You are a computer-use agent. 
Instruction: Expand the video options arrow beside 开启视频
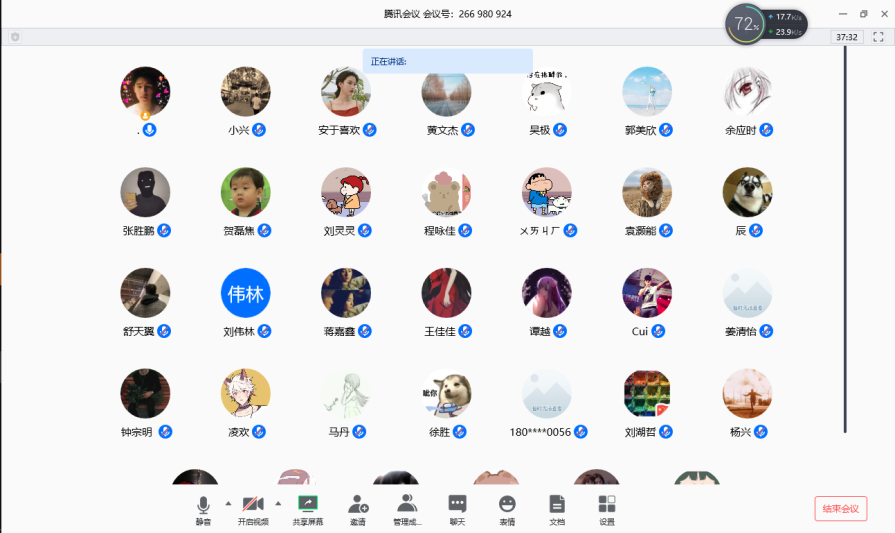pos(278,503)
